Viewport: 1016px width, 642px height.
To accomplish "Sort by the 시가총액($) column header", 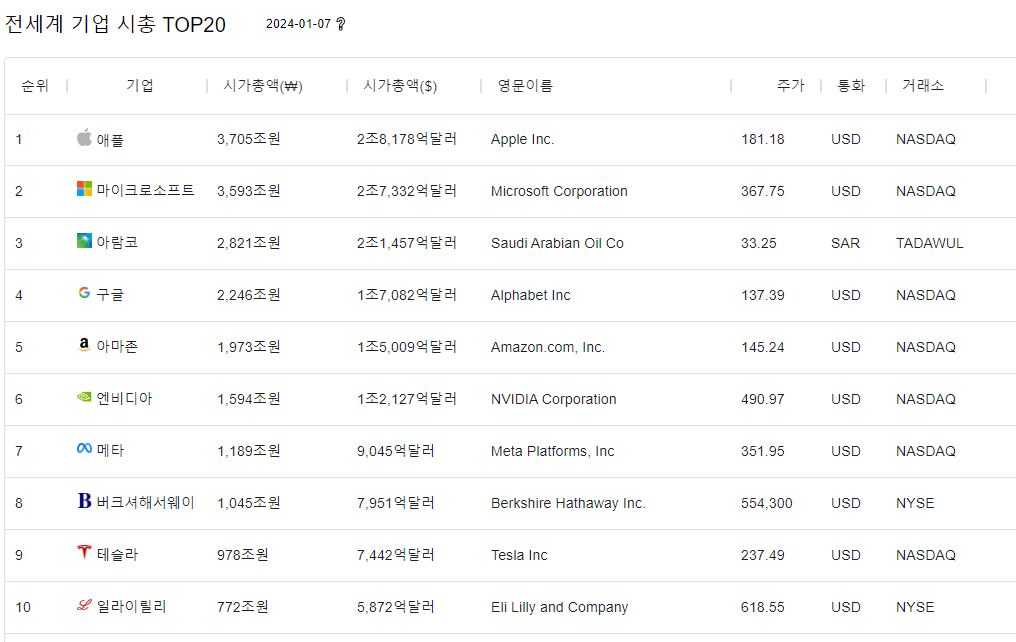I will (x=400, y=86).
